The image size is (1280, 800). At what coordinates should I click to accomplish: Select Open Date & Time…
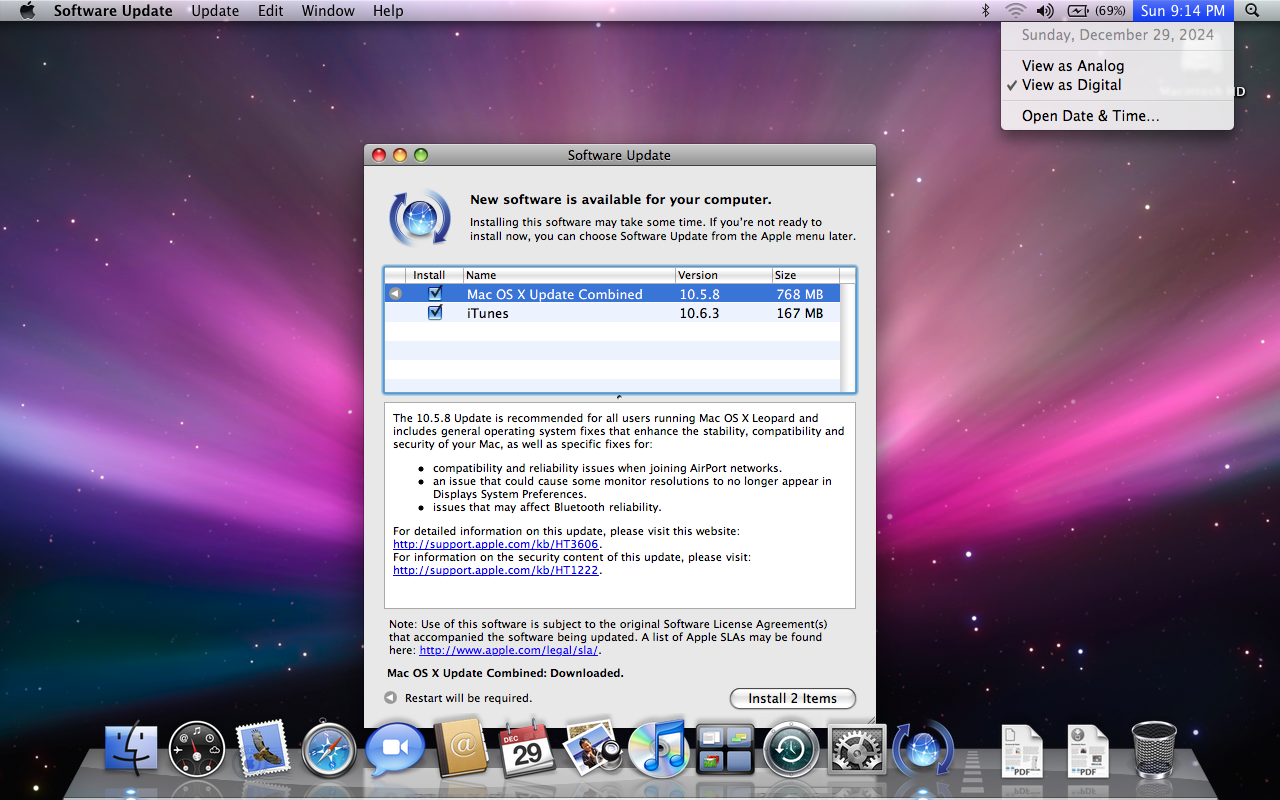[1117, 116]
